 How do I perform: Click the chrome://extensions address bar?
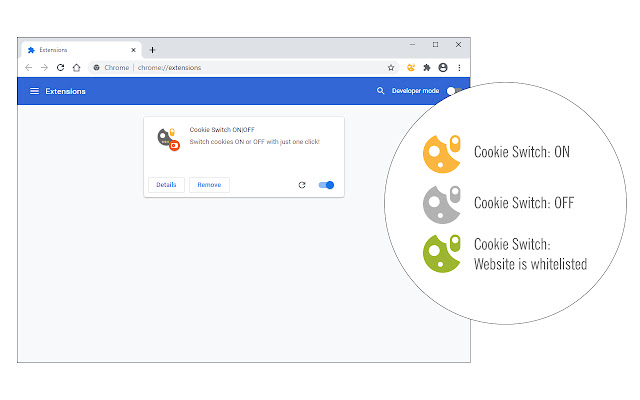pyautogui.click(x=240, y=68)
